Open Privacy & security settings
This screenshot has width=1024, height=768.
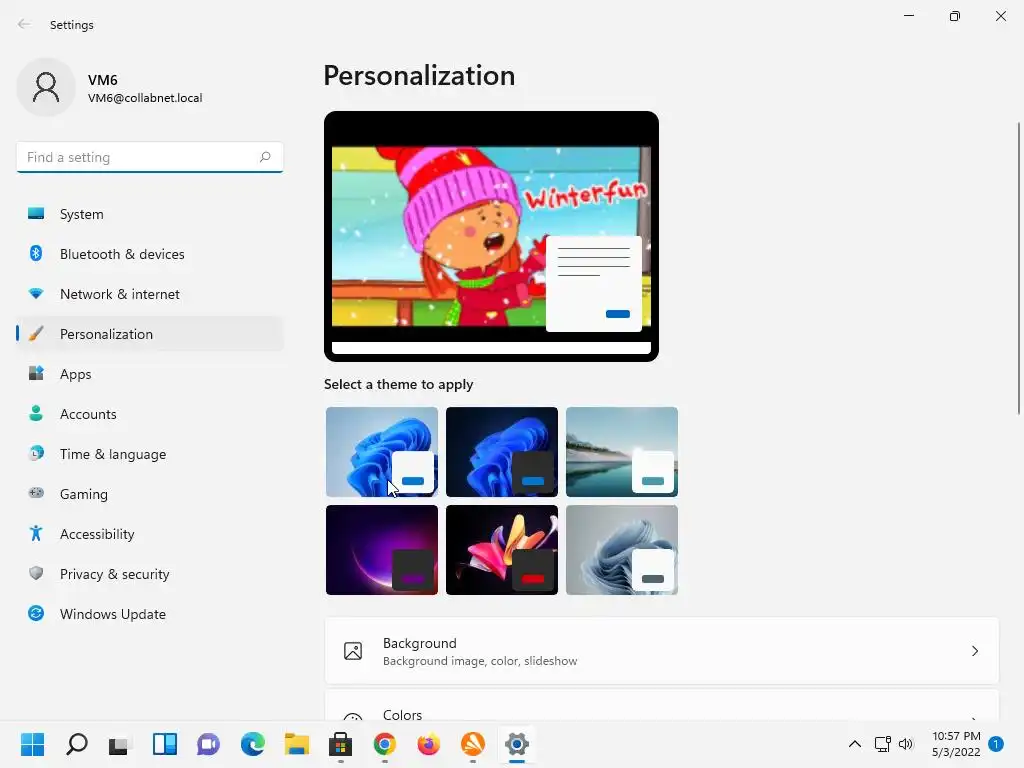(150, 573)
